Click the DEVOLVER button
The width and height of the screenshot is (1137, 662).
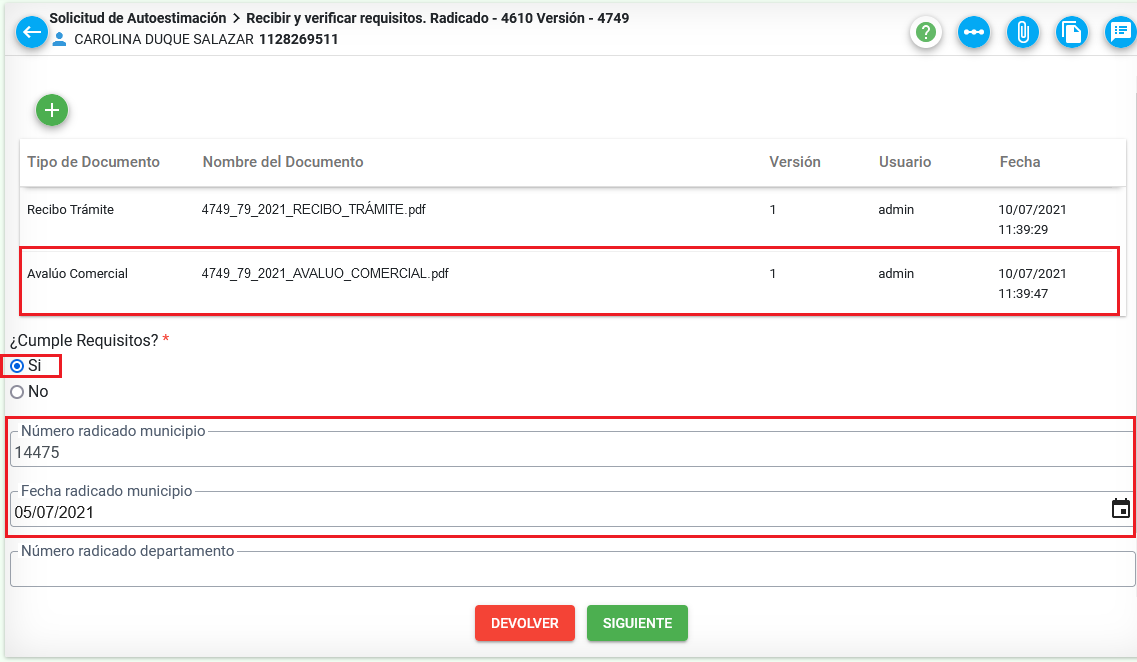pyautogui.click(x=525, y=623)
